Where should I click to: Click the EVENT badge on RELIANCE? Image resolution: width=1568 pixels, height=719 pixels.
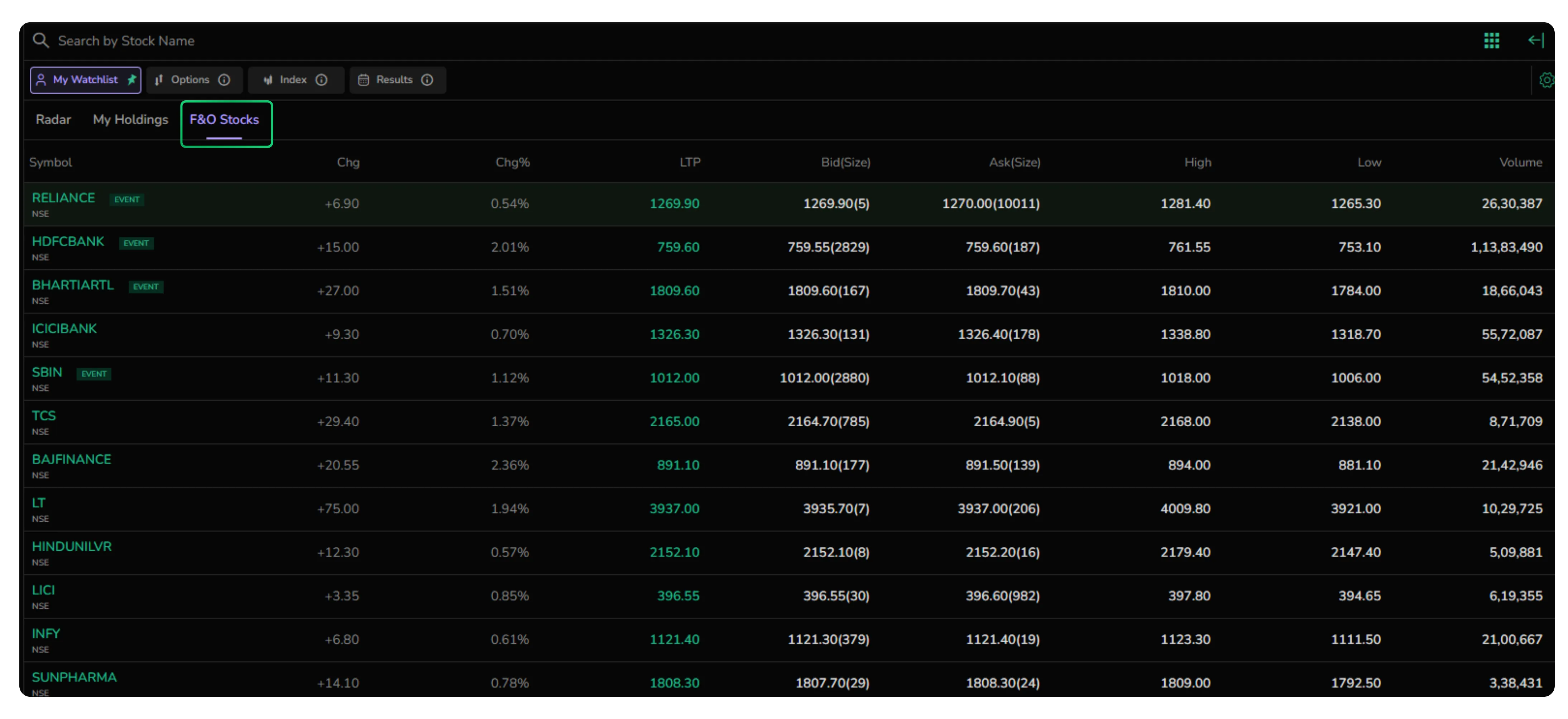(126, 199)
